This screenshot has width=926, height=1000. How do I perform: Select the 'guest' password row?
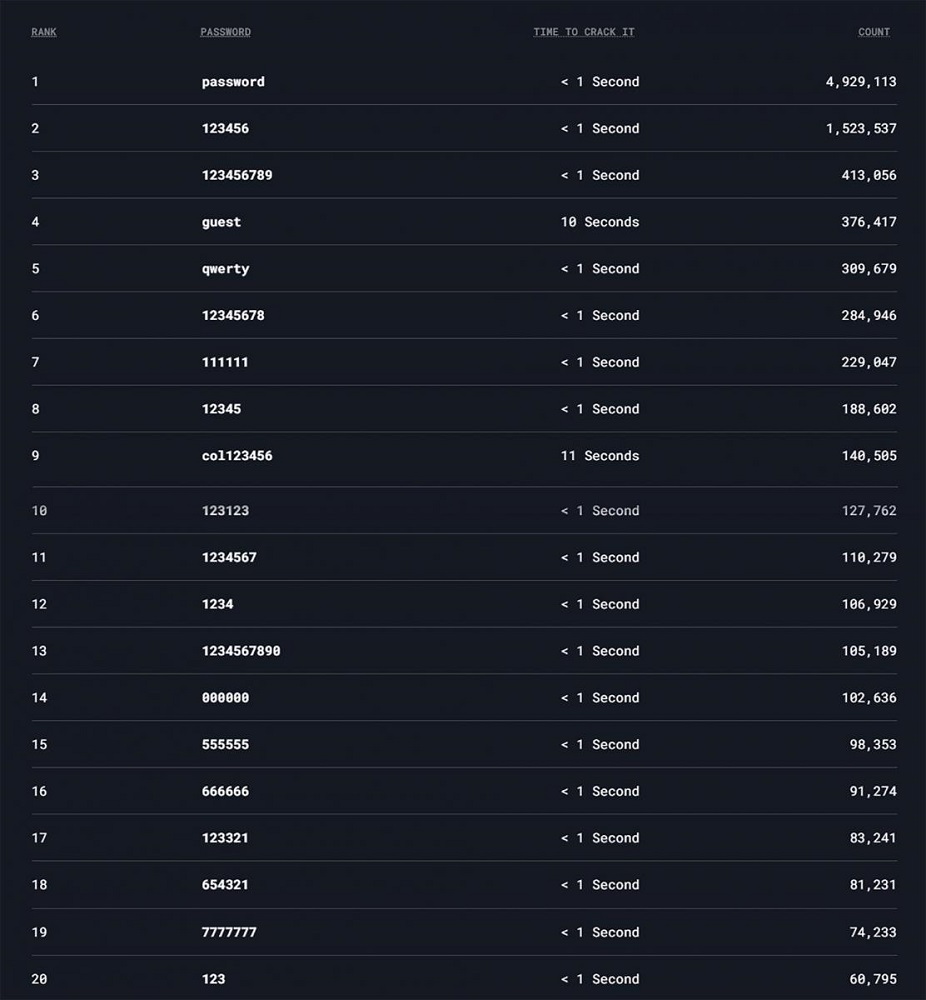[221, 222]
